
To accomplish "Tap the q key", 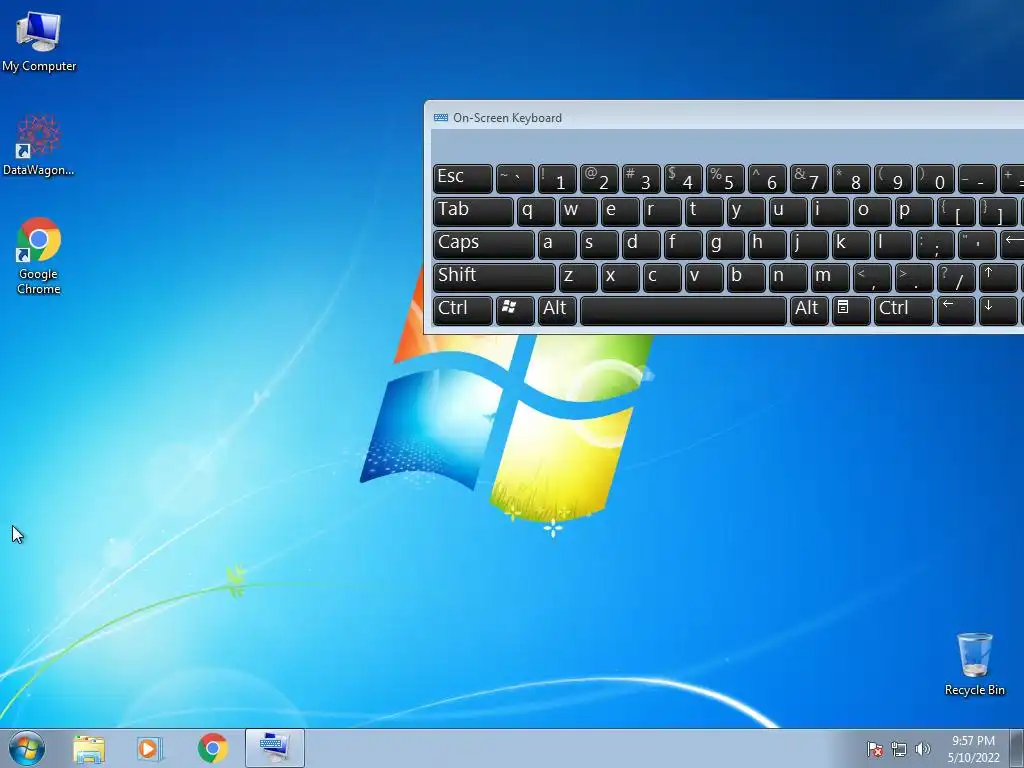I will (536, 212).
